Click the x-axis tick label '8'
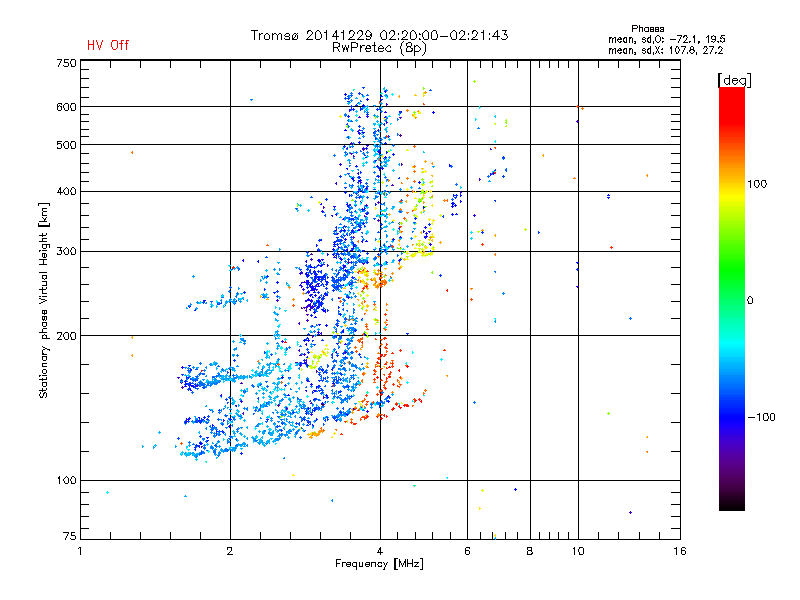Viewport: 800px width, 600px height. 530,551
